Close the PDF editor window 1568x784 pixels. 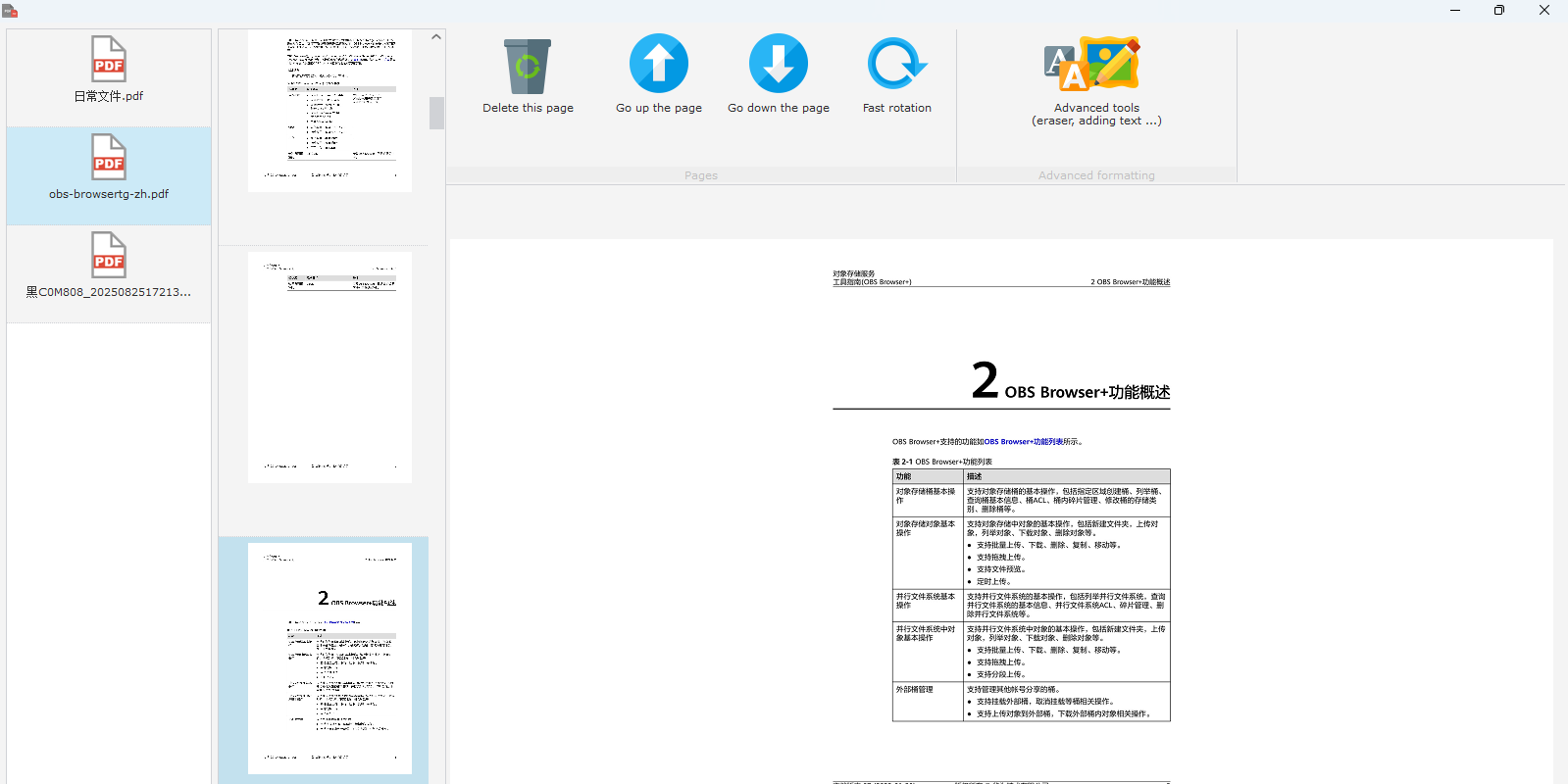coord(1544,10)
